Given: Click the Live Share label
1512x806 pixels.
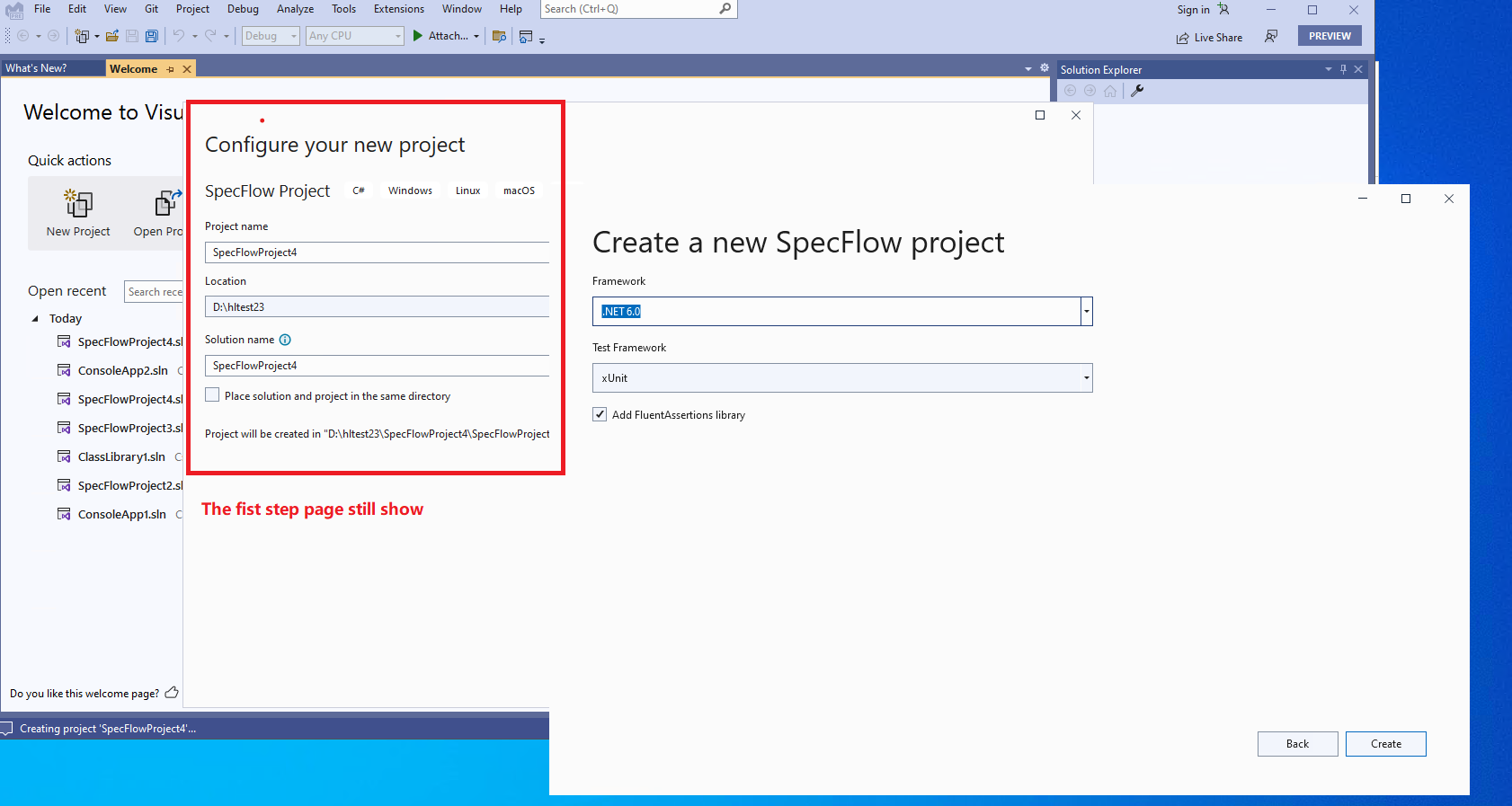Looking at the screenshot, I should point(1218,38).
